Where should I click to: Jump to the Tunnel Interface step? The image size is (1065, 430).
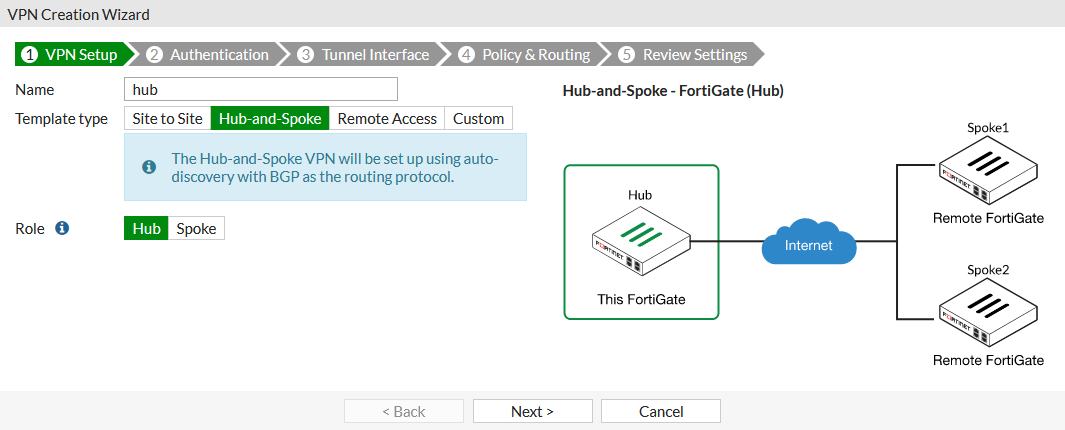point(364,54)
